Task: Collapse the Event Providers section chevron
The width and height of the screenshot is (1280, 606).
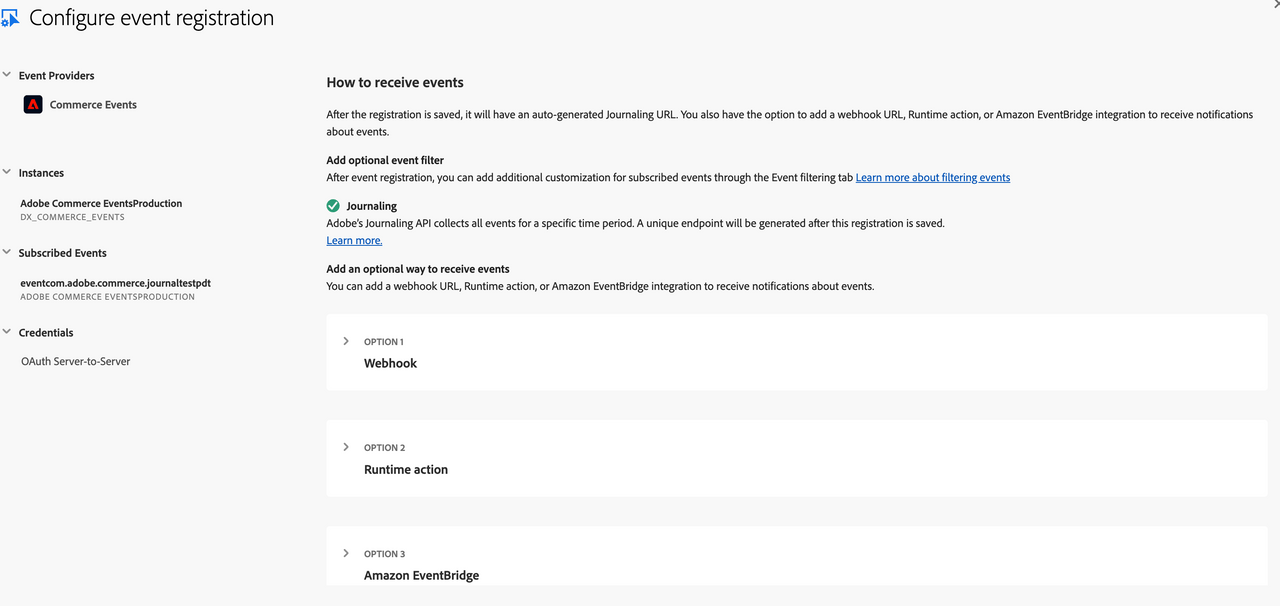Action: tap(7, 75)
